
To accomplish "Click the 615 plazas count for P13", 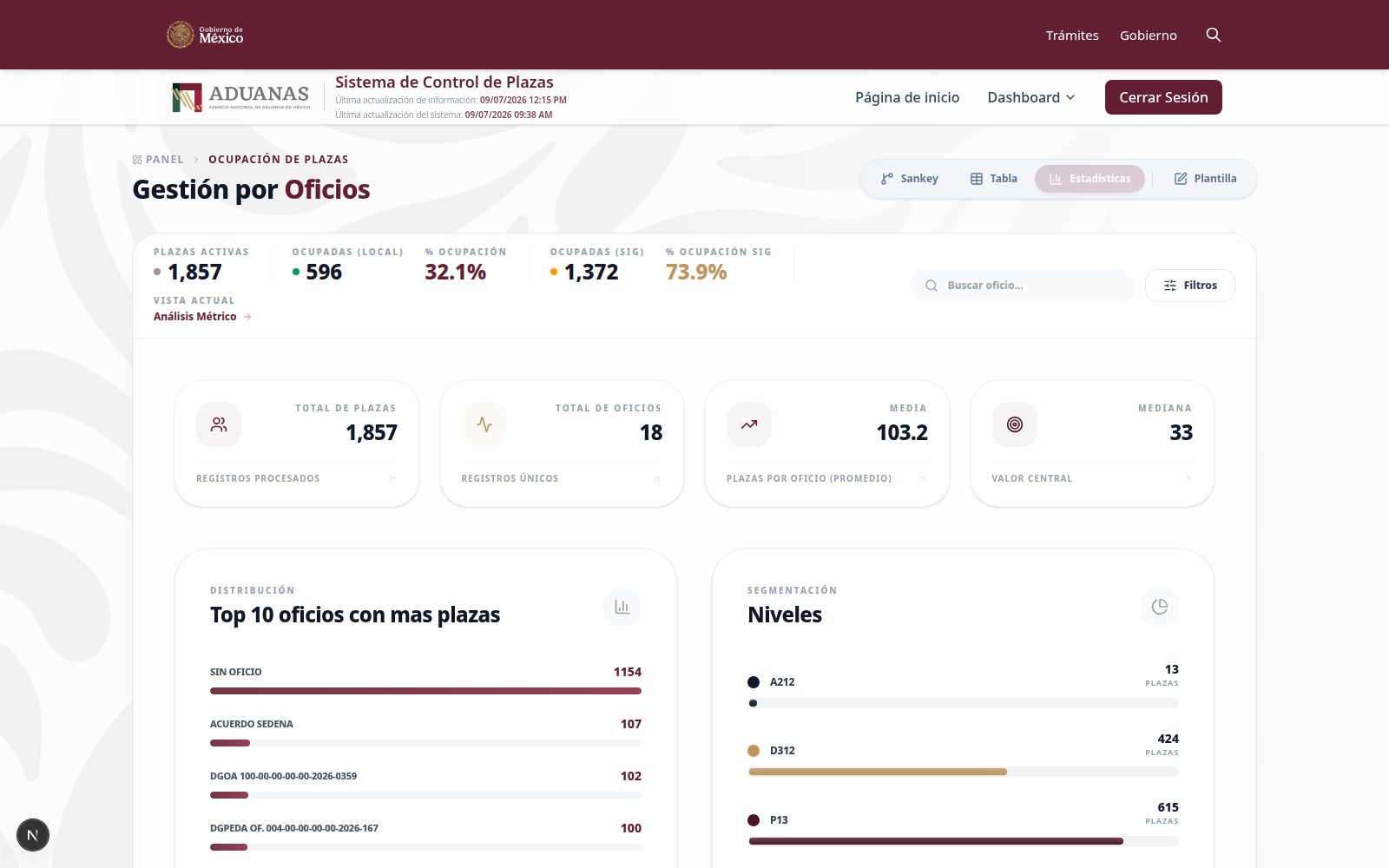I will click(x=1168, y=807).
